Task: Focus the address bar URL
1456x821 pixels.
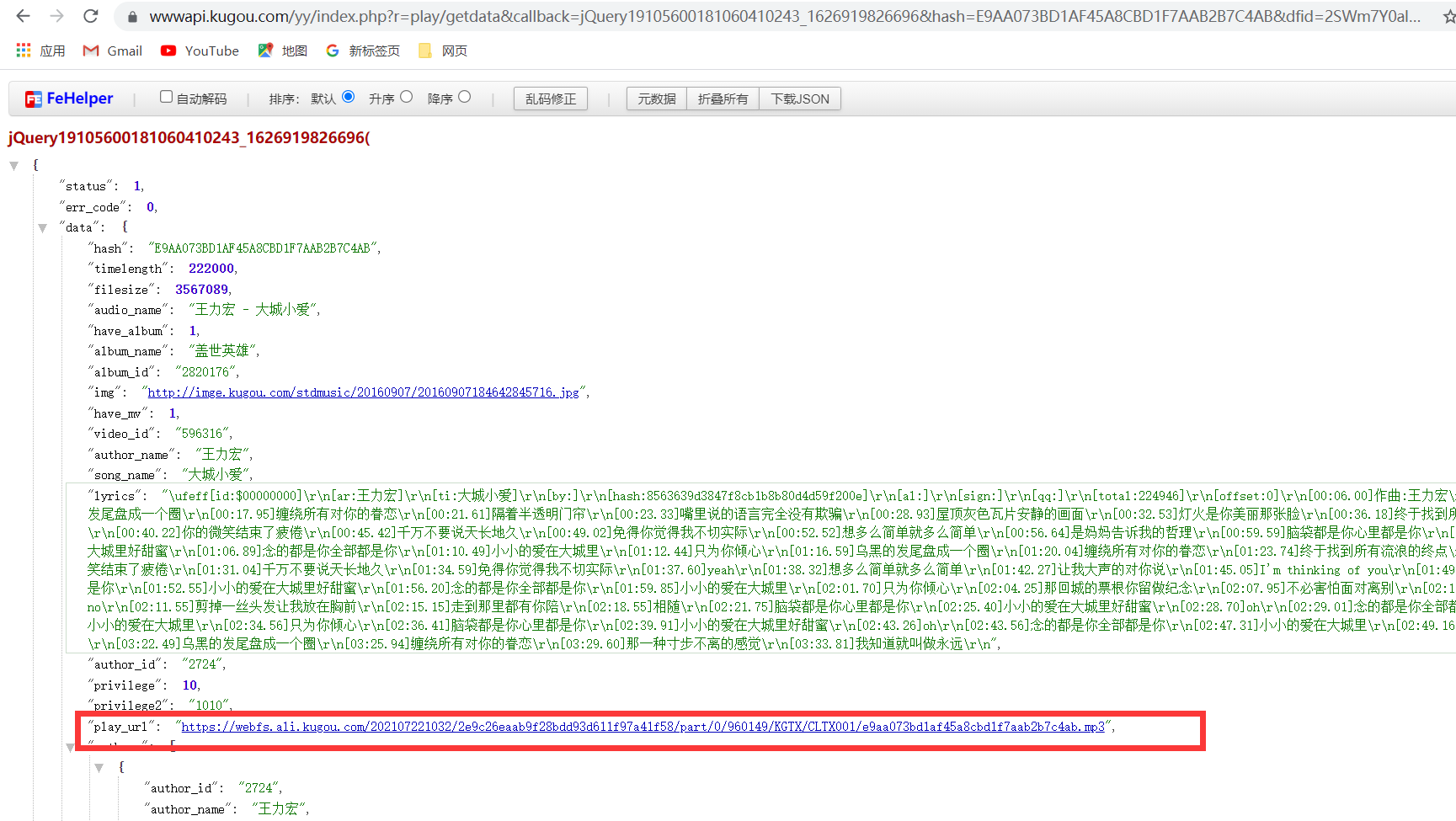Action: coord(785,17)
